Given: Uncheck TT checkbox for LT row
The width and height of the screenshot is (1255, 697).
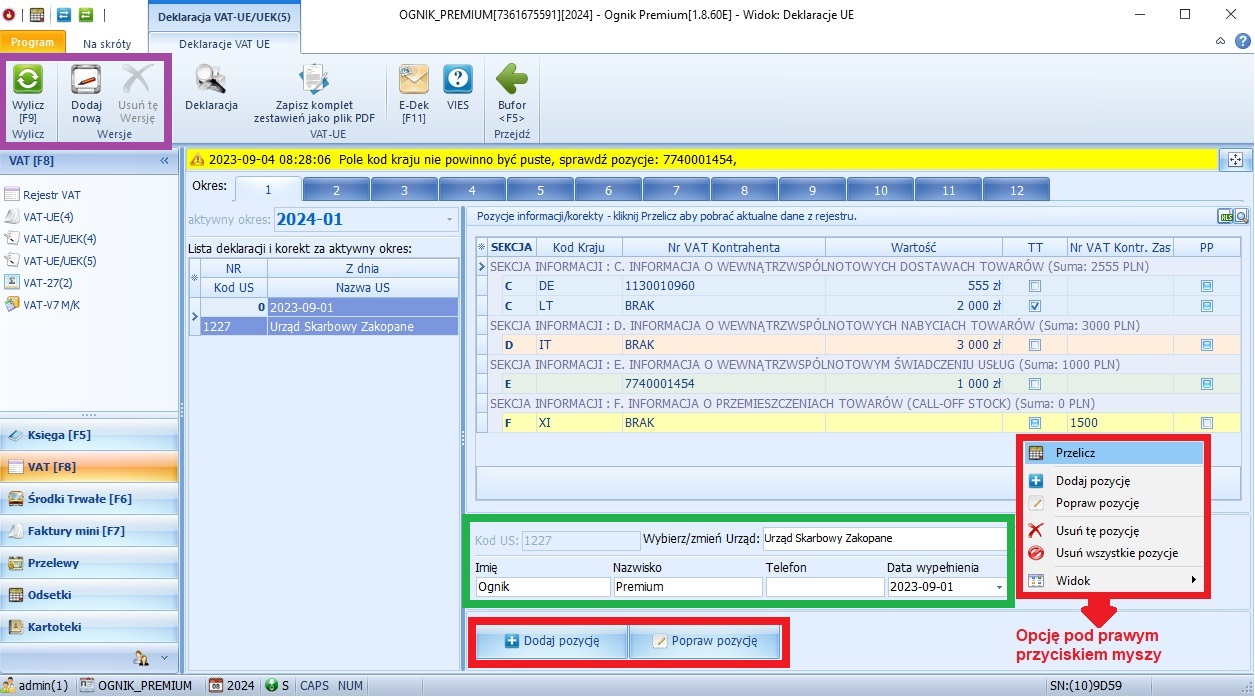Looking at the screenshot, I should 1035,306.
